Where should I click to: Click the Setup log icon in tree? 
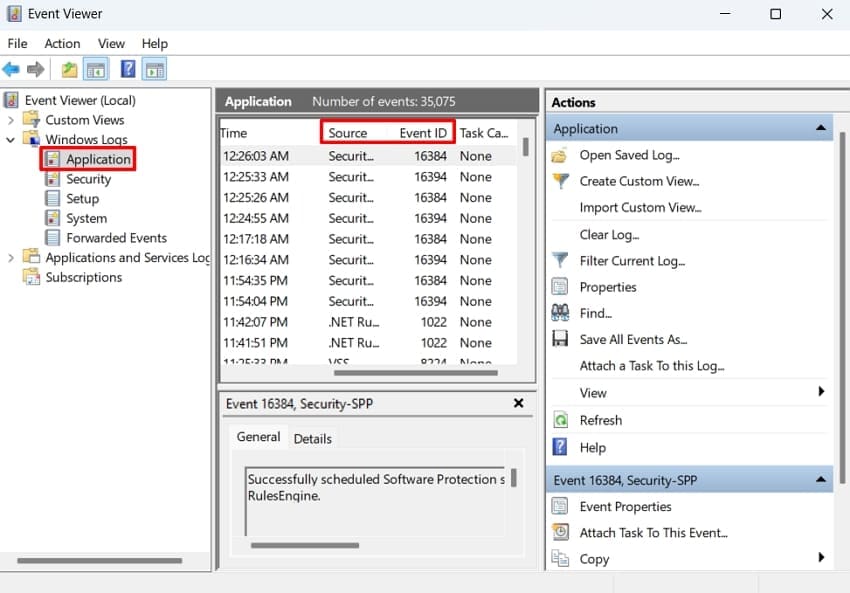pyautogui.click(x=53, y=198)
